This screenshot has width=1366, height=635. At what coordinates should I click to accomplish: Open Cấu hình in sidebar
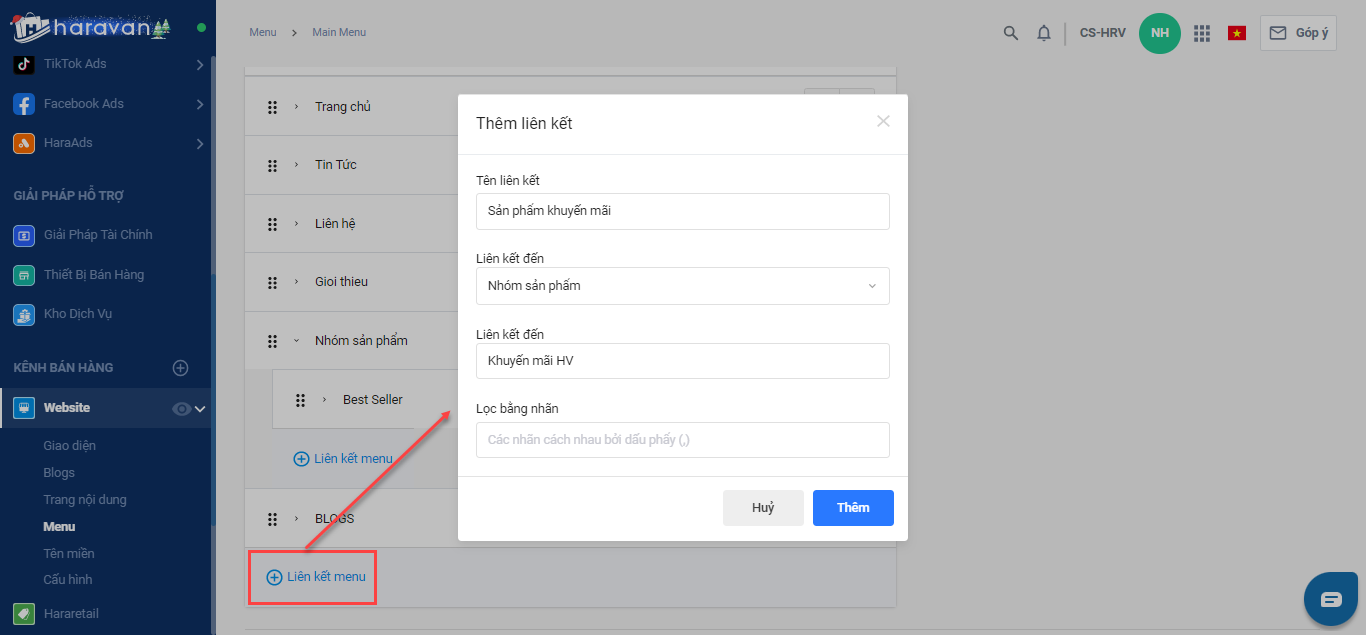pyautogui.click(x=68, y=580)
